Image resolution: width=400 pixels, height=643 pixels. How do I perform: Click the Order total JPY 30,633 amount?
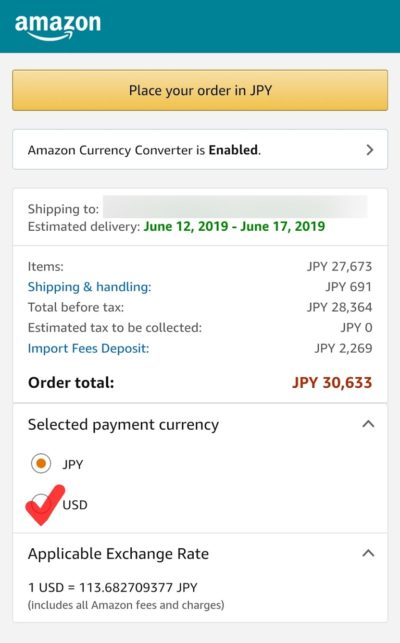pyautogui.click(x=332, y=383)
